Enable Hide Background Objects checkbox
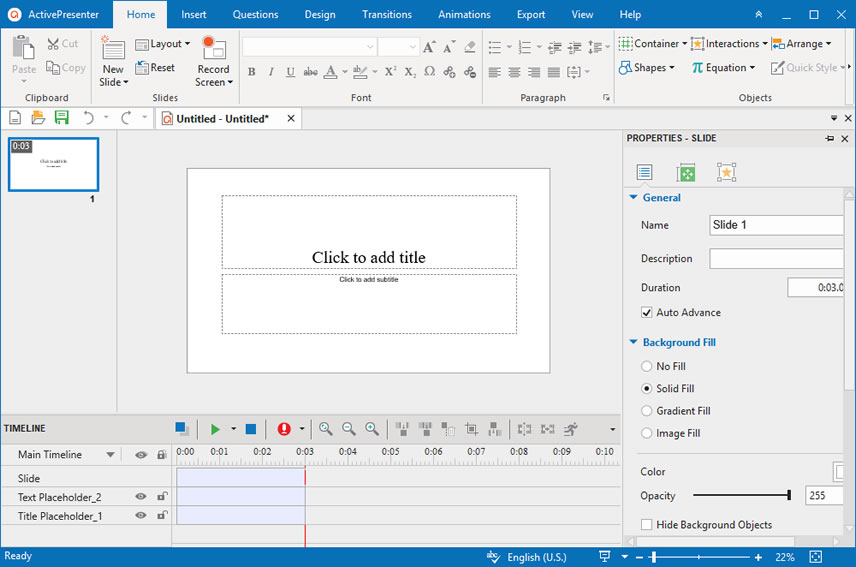Image resolution: width=856 pixels, height=567 pixels. [647, 525]
